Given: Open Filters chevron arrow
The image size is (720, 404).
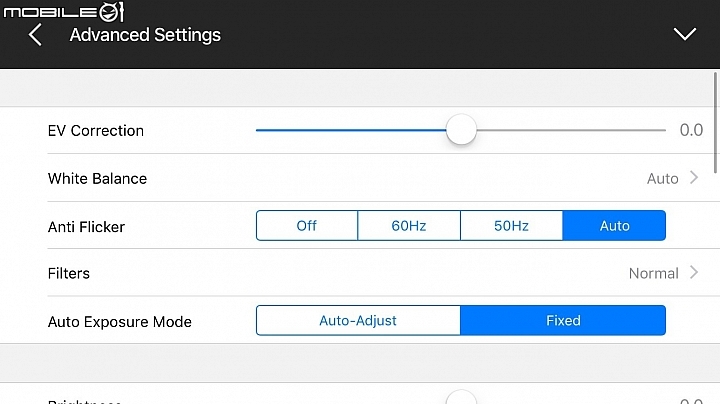Looking at the screenshot, I should tap(694, 273).
